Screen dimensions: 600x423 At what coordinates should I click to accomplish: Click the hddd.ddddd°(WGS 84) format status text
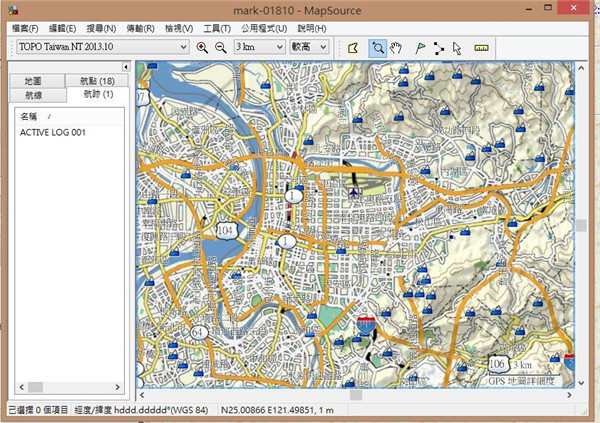point(141,410)
